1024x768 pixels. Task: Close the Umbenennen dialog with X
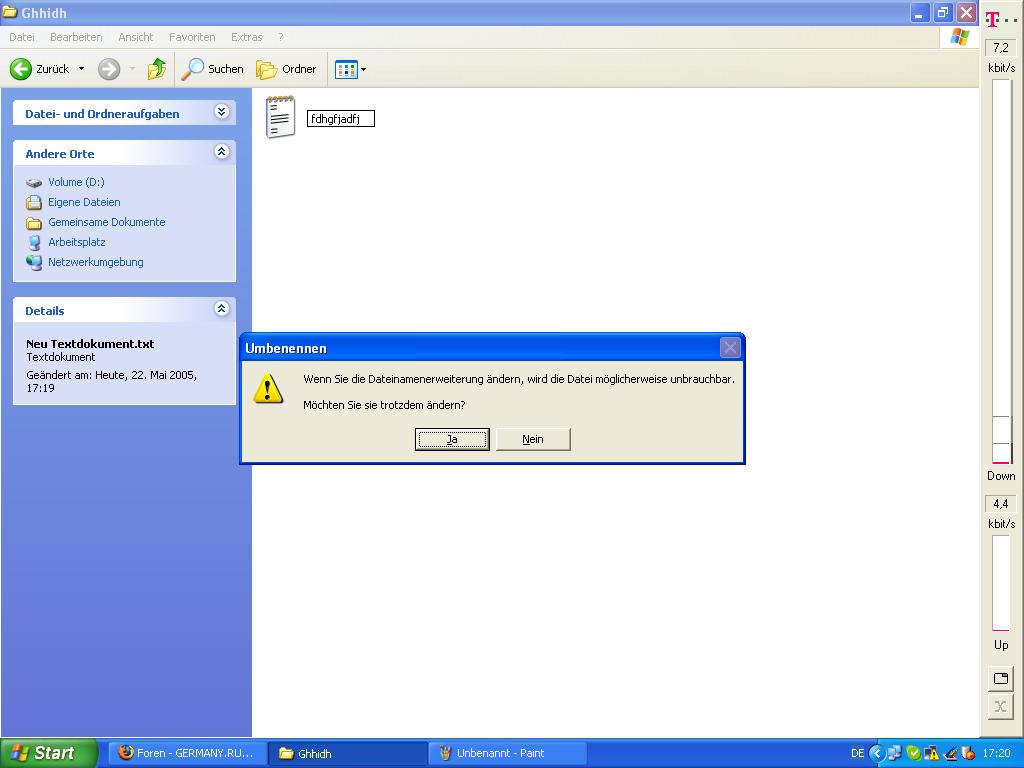coord(729,347)
